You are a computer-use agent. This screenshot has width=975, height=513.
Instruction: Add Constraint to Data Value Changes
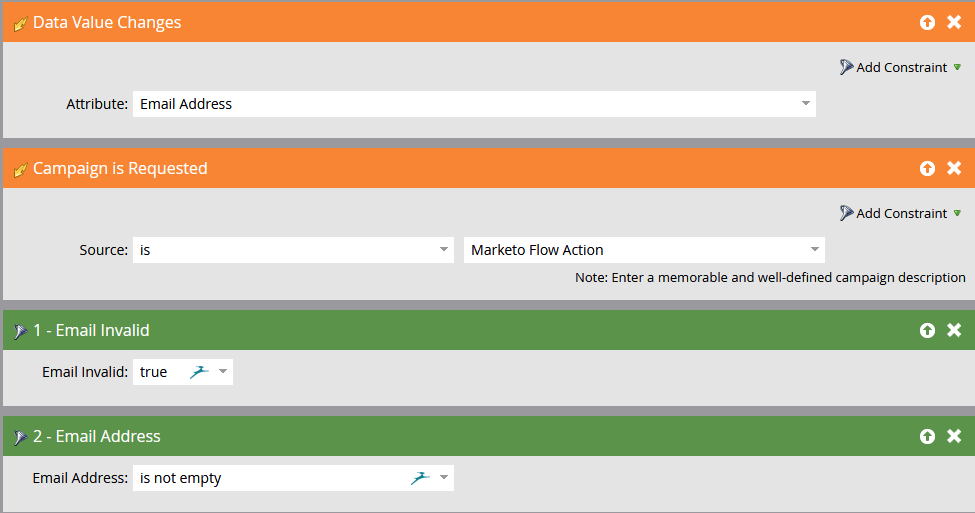point(900,67)
